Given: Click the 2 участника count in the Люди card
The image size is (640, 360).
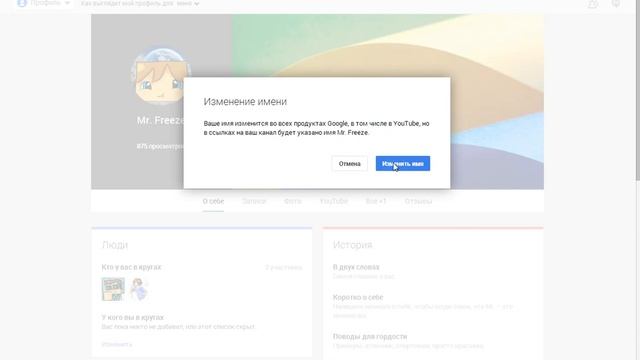Looking at the screenshot, I should (x=284, y=268).
